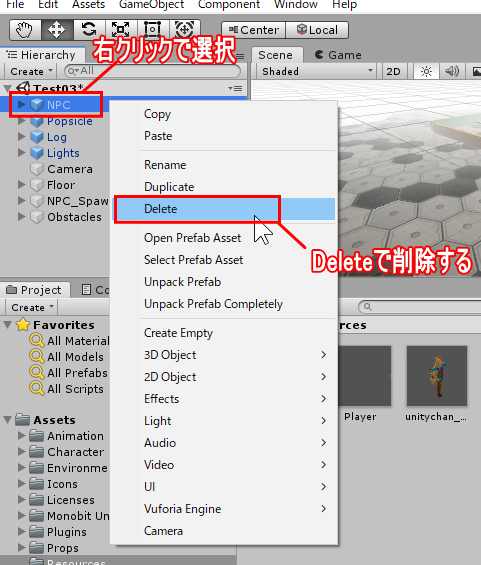481x565 pixels.
Task: Open the Shaded draw mode dropdown
Action: point(316,71)
